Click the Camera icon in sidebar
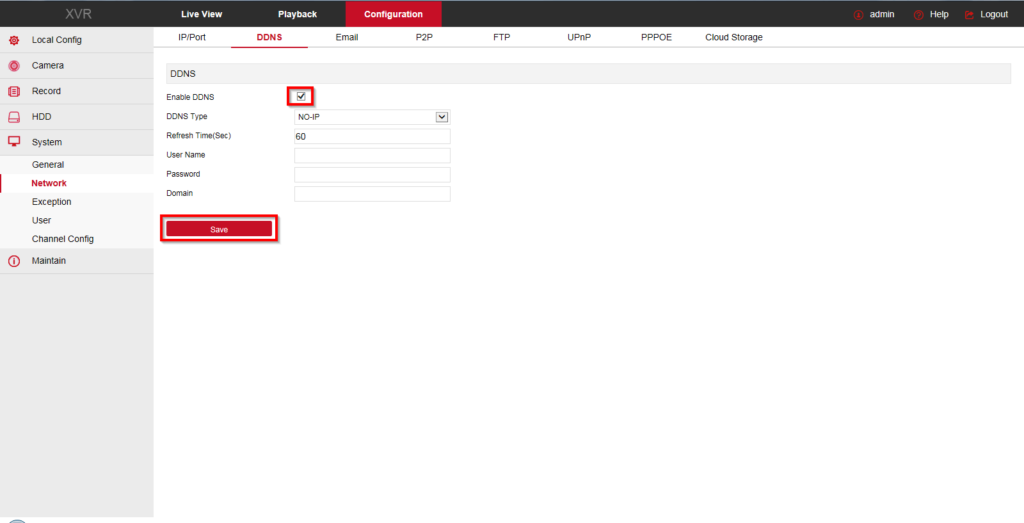The height and width of the screenshot is (523, 1024). pyautogui.click(x=14, y=66)
